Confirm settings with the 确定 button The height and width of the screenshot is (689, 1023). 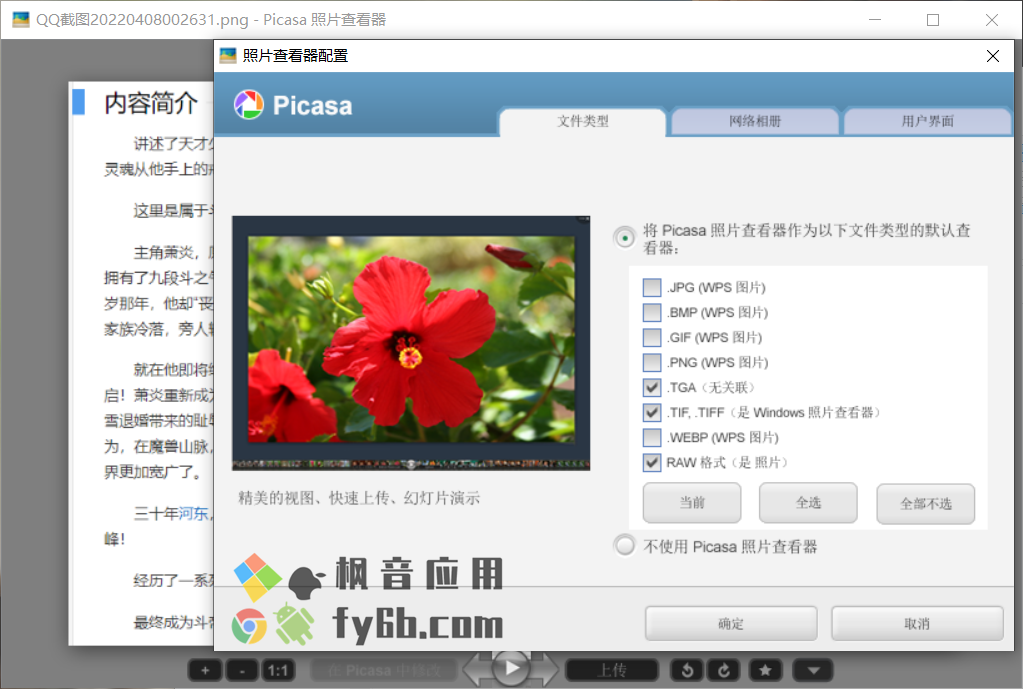[731, 624]
